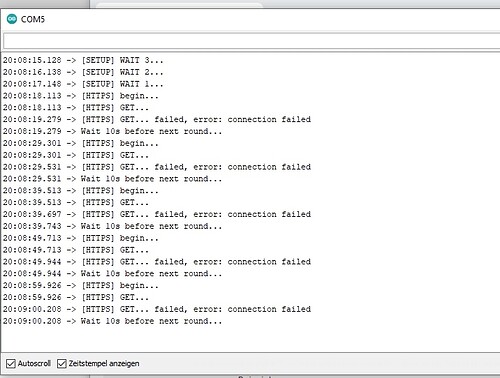Viewport: 500px width, 378px height.
Task: Click the Arduino logo icon beside COM5
Action: (x=12, y=19)
